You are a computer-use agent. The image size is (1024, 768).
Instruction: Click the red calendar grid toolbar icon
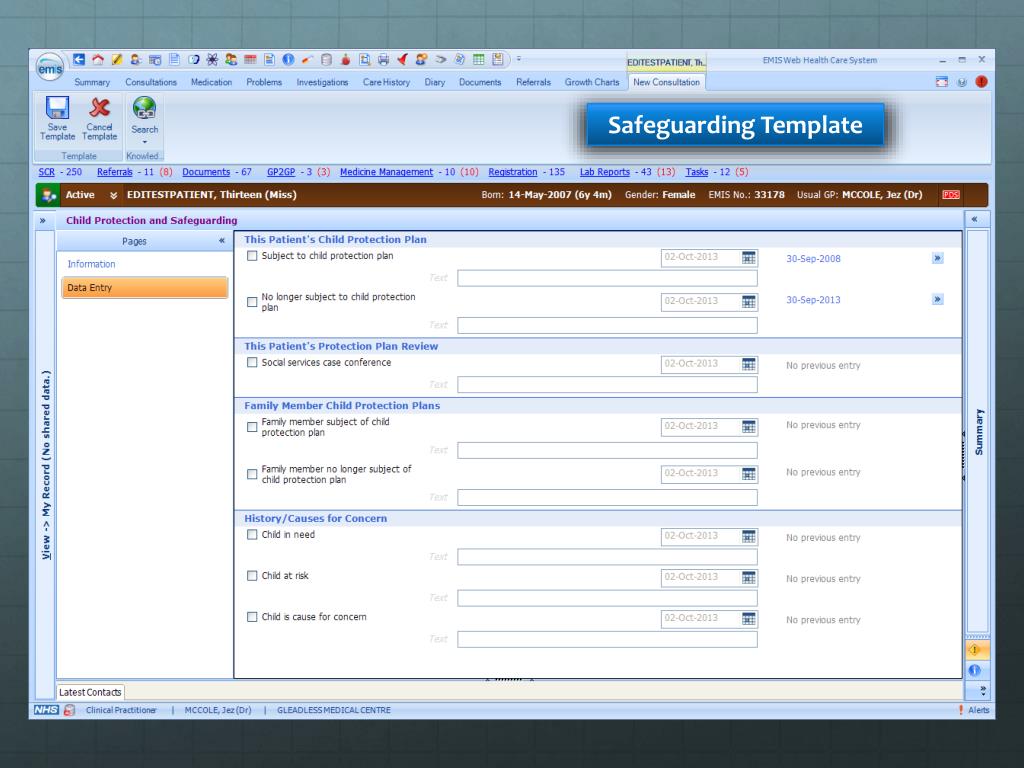[x=250, y=59]
